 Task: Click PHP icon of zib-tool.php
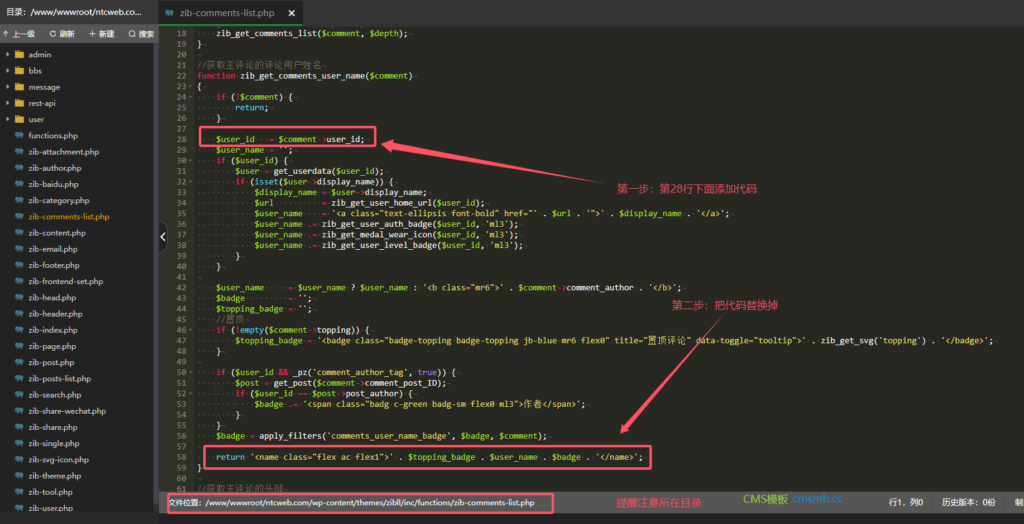coord(19,492)
